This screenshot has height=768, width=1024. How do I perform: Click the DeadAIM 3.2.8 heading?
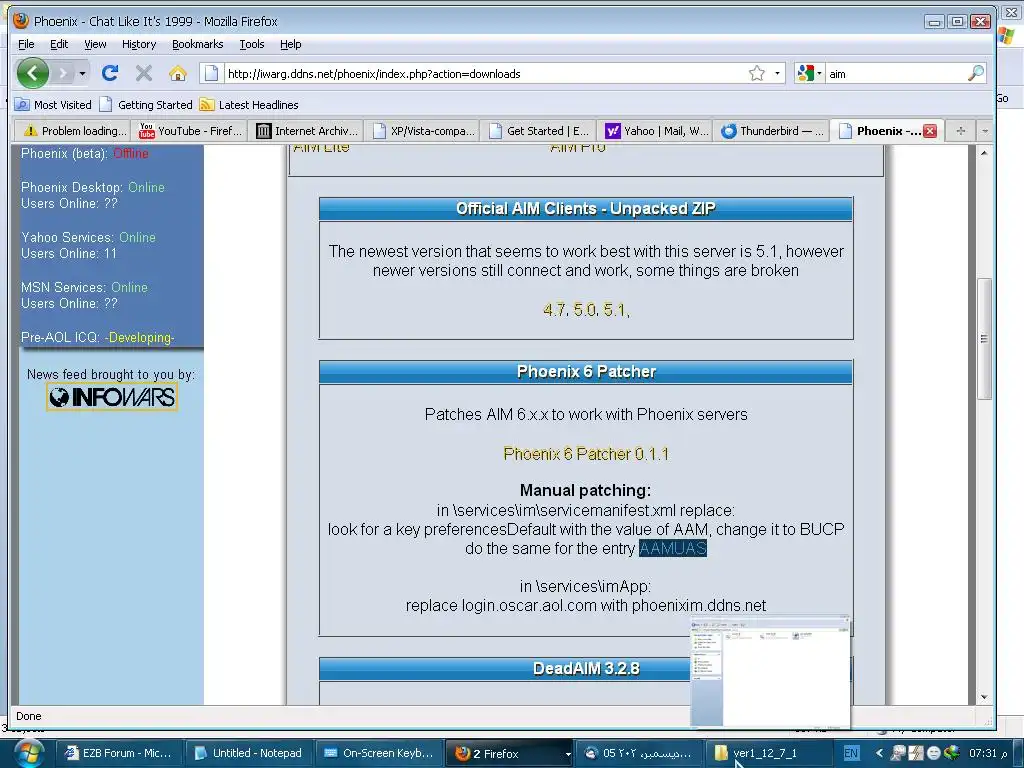tap(586, 669)
